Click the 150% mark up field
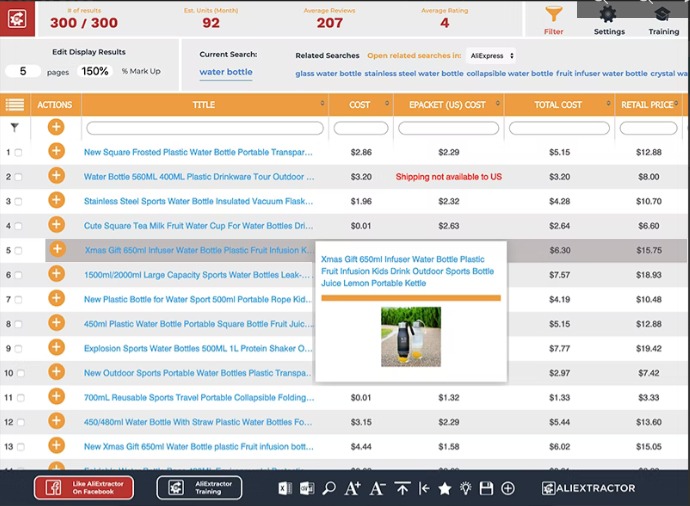 tap(95, 71)
